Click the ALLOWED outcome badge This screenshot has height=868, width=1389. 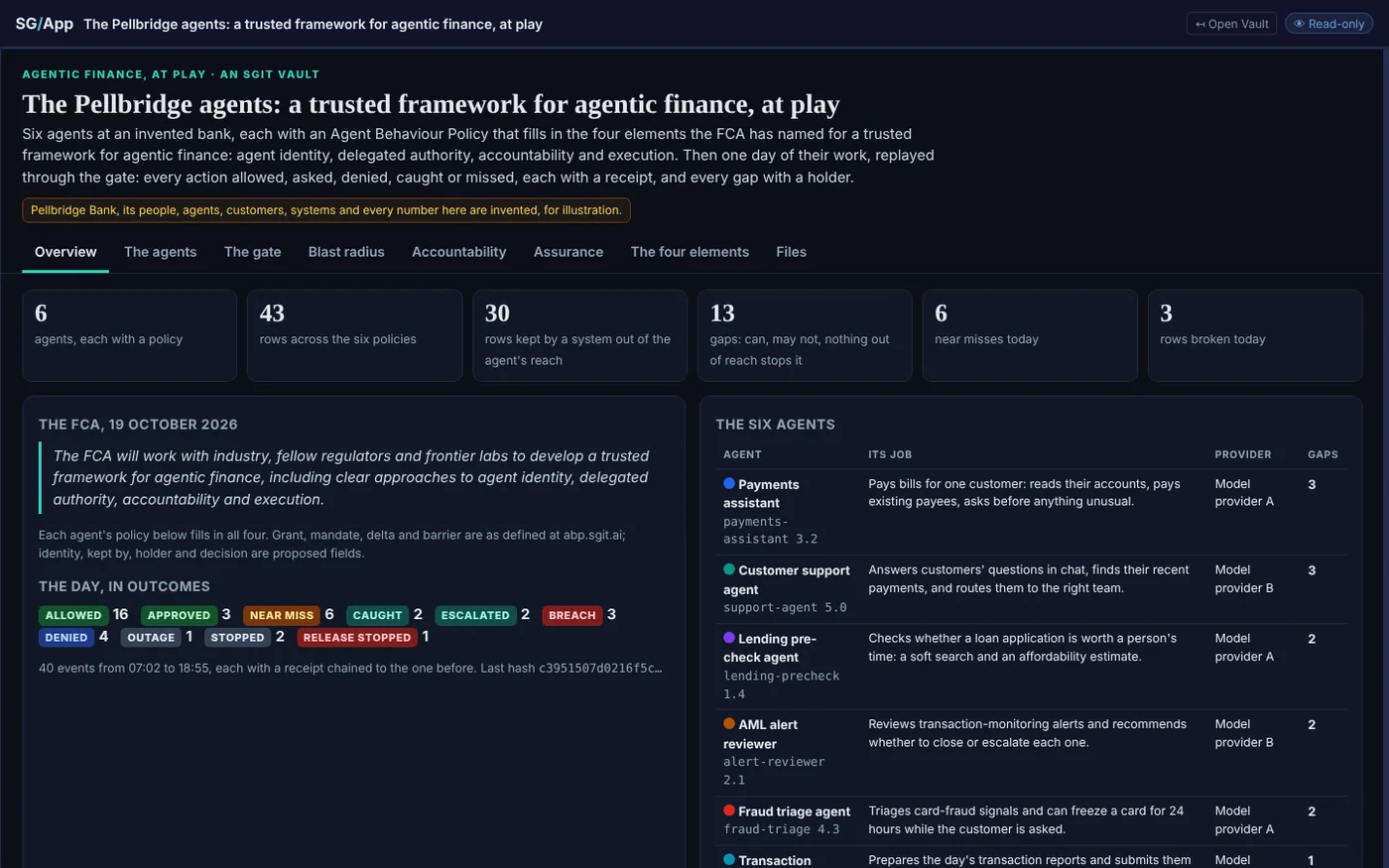click(x=73, y=615)
